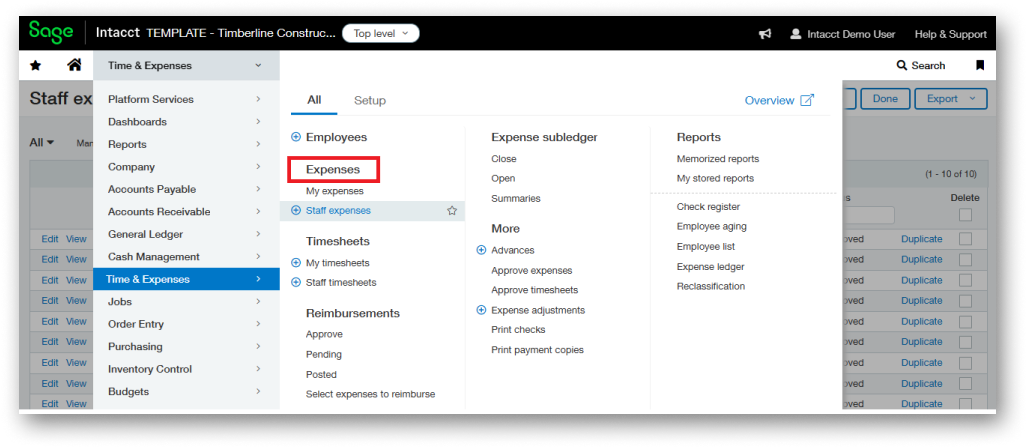
Task: Go to the home icon
Action: (75, 65)
